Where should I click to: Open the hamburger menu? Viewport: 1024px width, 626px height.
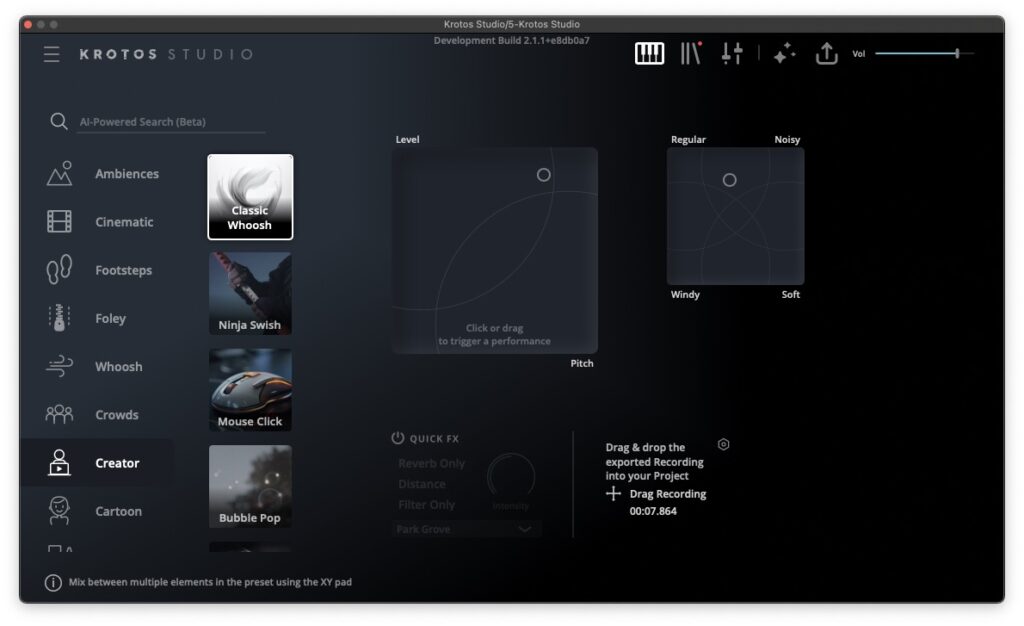[51, 54]
